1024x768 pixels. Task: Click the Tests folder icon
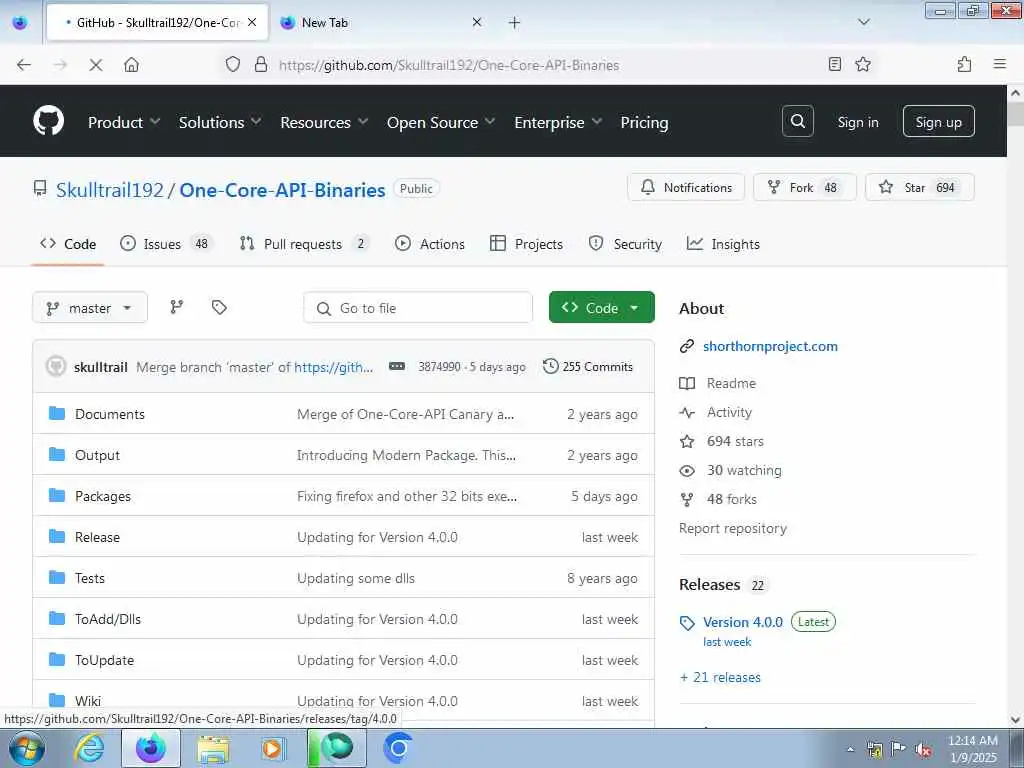[57, 577]
